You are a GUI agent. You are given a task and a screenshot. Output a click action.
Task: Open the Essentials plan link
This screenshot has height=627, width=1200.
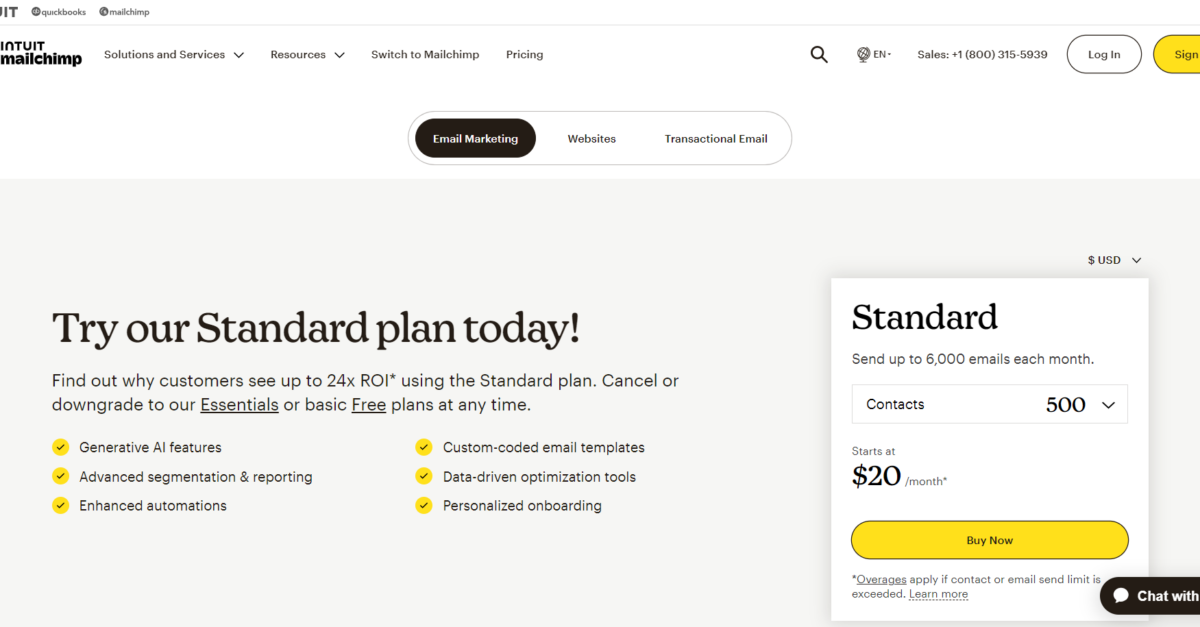239,404
